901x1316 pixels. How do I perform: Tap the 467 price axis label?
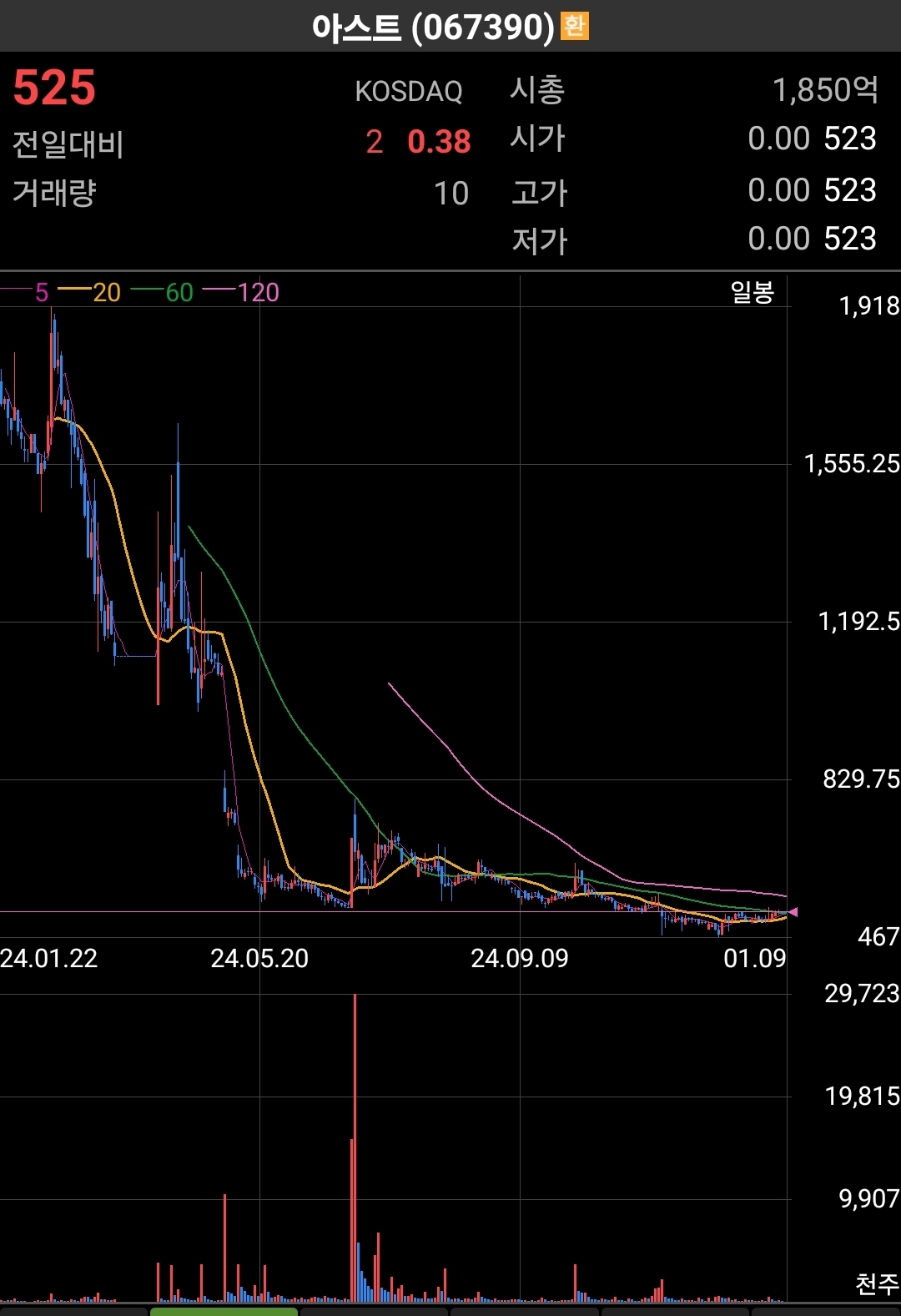[878, 937]
